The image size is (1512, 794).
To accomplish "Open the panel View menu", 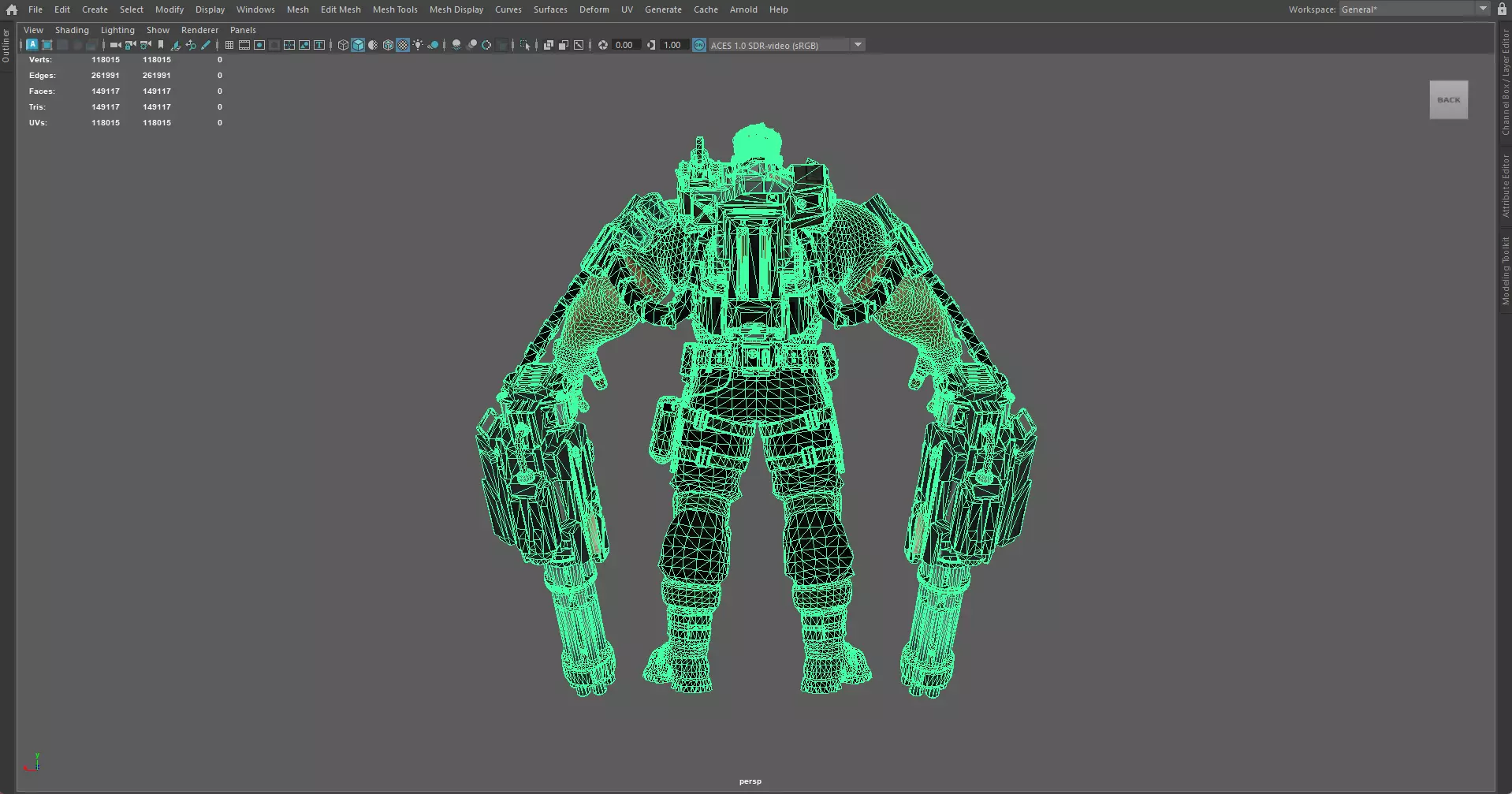I will point(33,30).
